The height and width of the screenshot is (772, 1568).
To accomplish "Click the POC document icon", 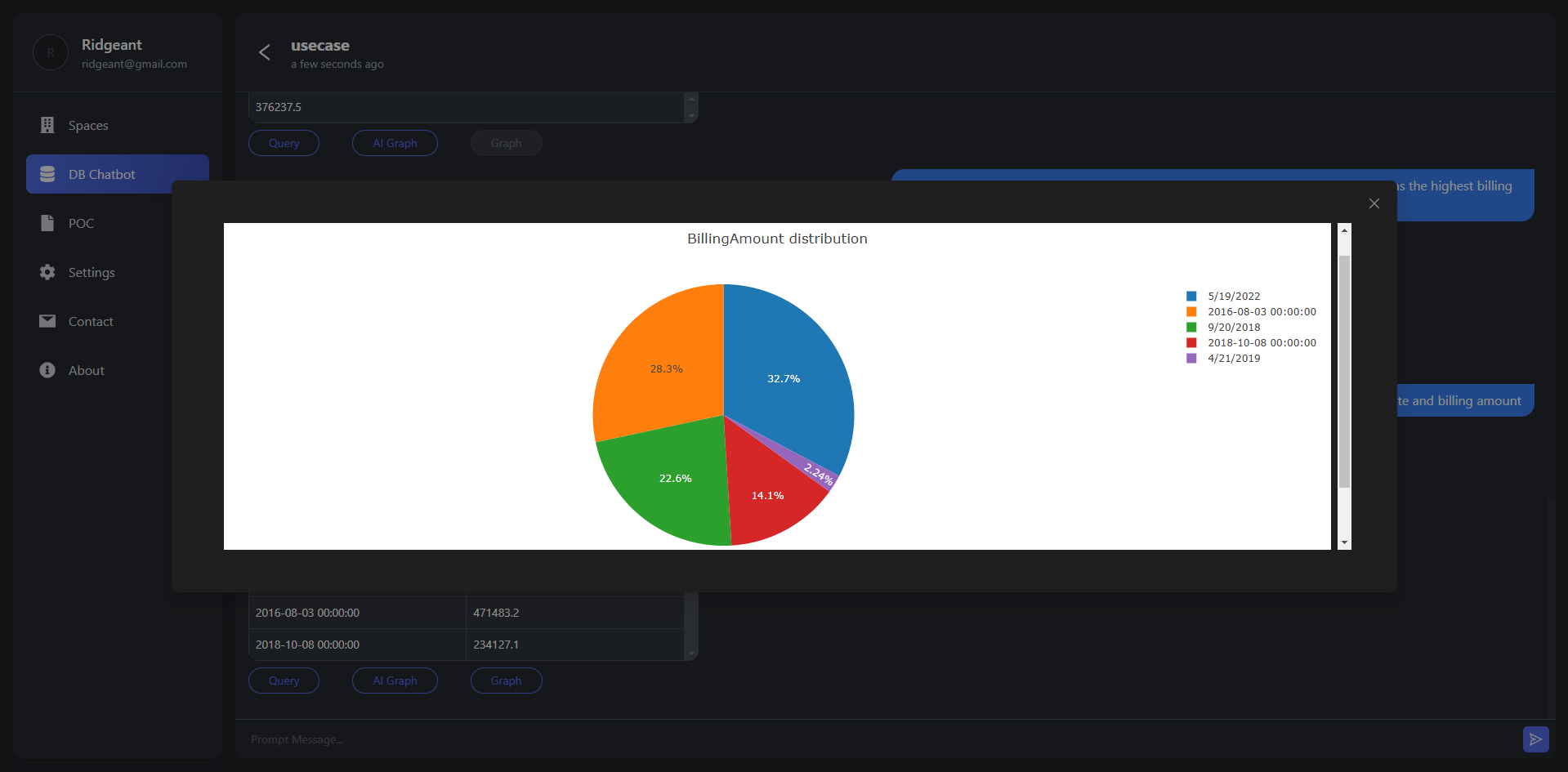I will (47, 223).
